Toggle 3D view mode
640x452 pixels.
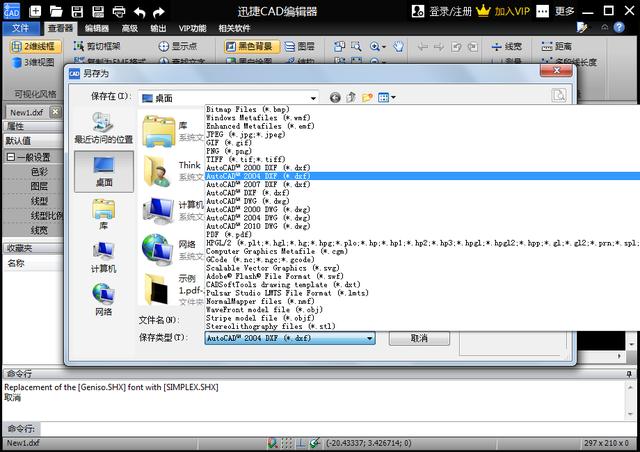click(33, 62)
